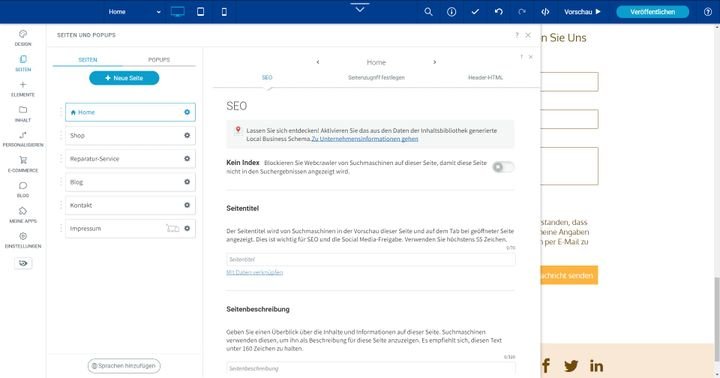The height and width of the screenshot is (378, 720).
Task: Redo the last action
Action: [522, 12]
